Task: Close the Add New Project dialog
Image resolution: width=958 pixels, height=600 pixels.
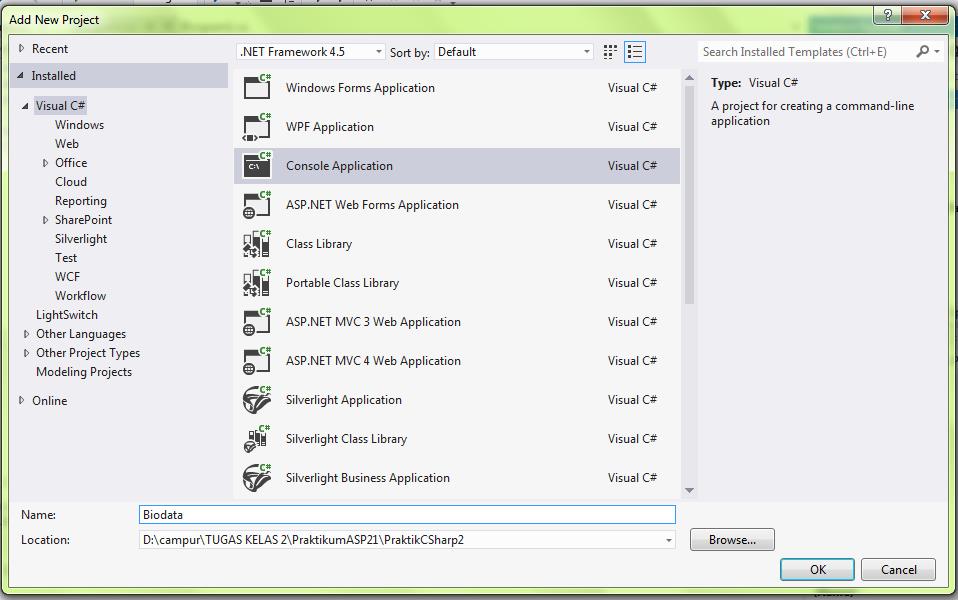Action: [x=925, y=15]
